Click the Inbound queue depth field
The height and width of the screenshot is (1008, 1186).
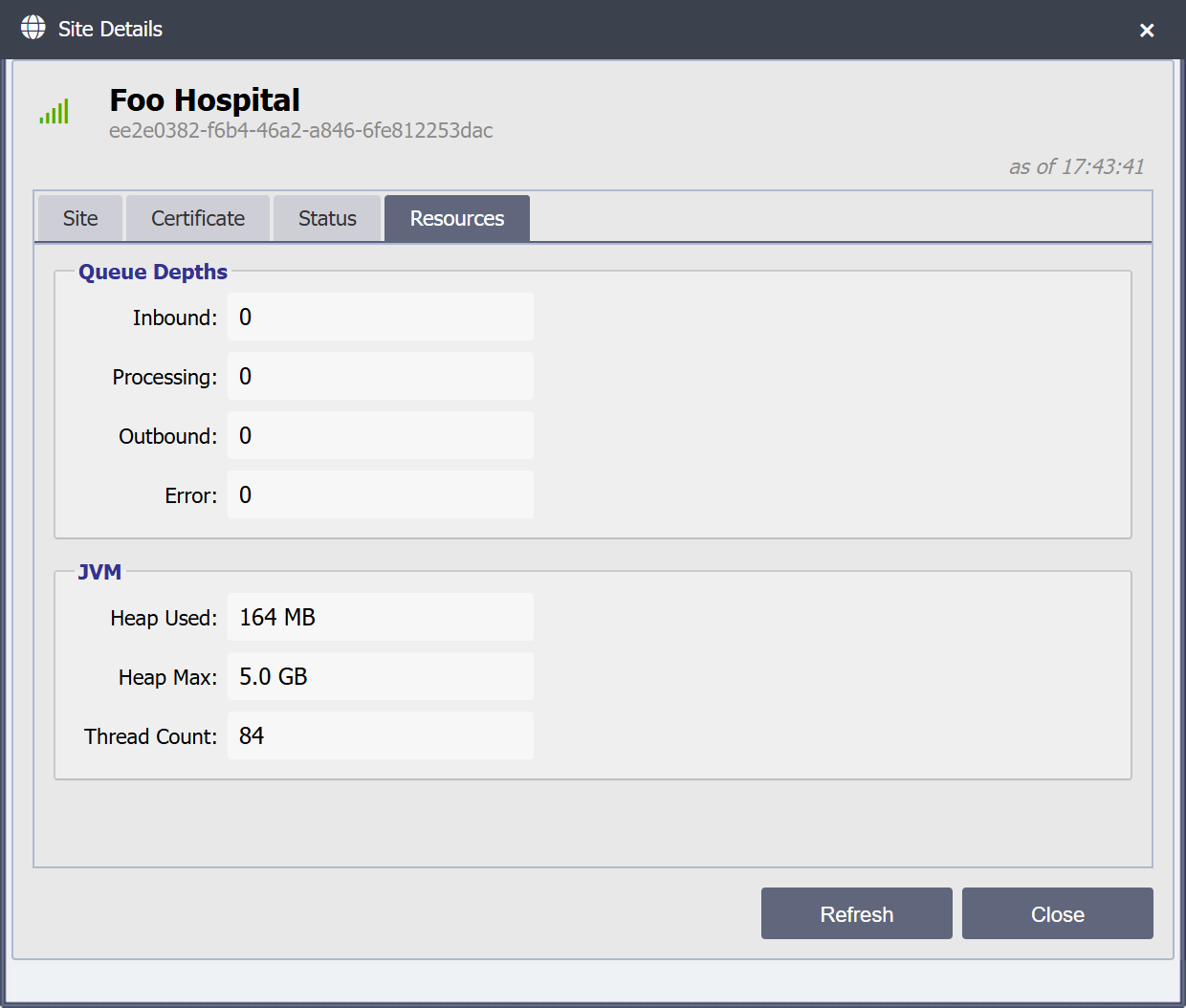pos(381,317)
